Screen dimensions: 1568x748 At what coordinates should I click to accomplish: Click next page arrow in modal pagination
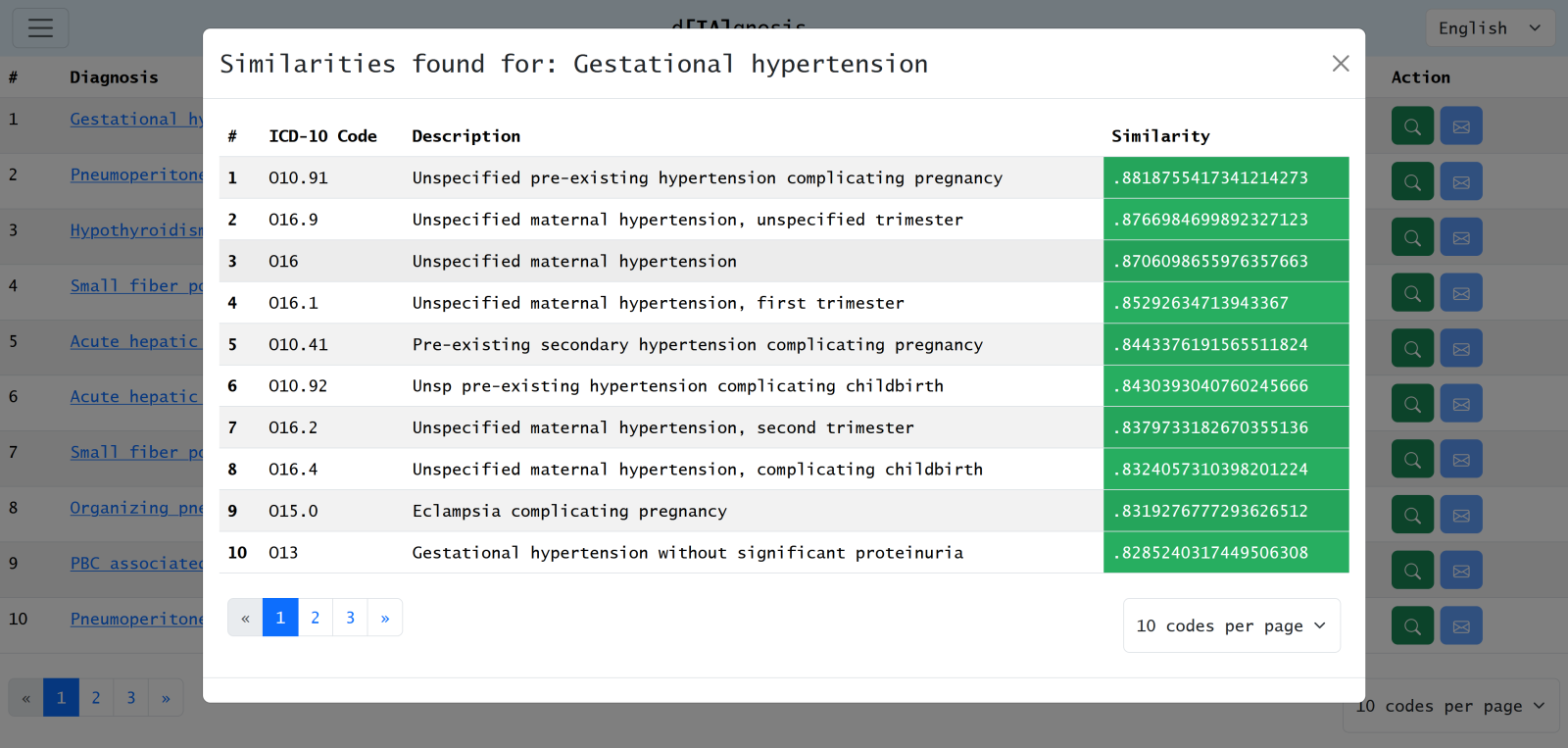(385, 618)
